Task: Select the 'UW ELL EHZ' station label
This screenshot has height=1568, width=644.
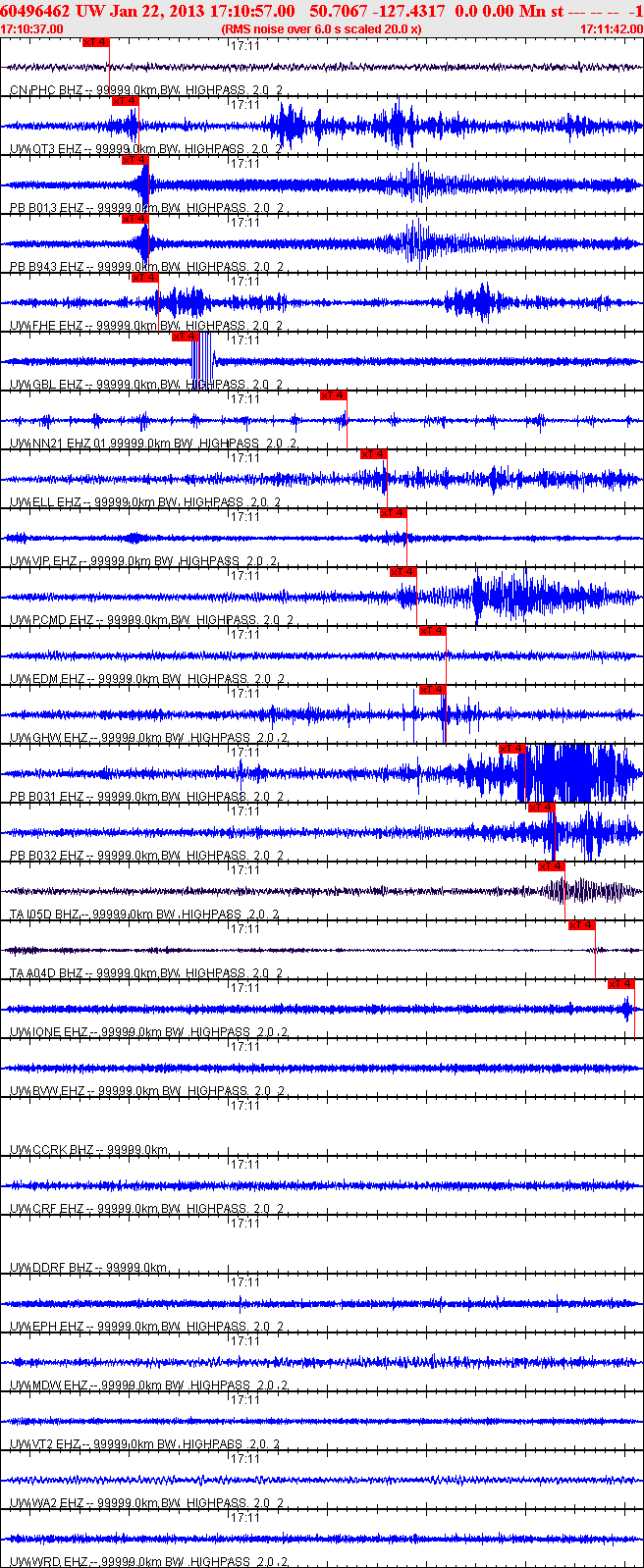Action: pyautogui.click(x=46, y=502)
